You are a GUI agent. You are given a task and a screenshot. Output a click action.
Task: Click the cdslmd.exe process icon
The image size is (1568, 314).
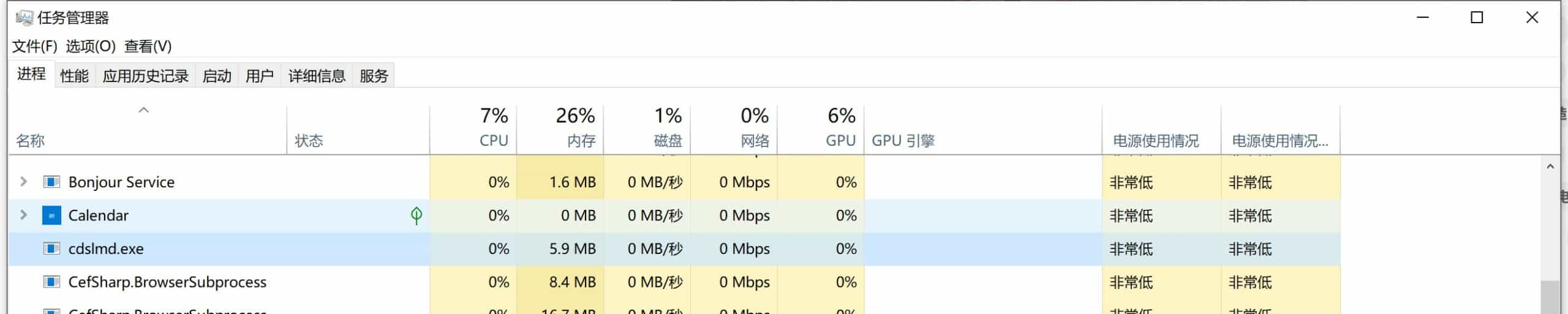click(x=51, y=249)
